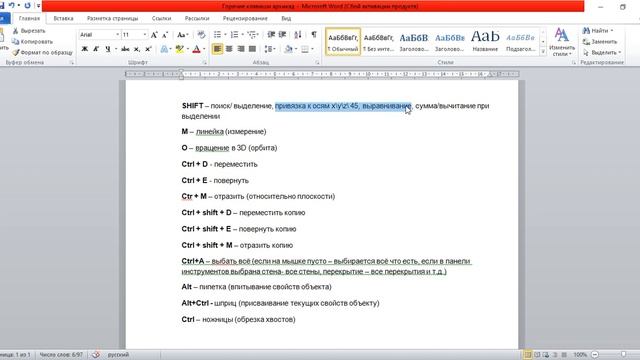Switch to the Главная tab
The height and width of the screenshot is (360, 640).
pyautogui.click(x=29, y=18)
